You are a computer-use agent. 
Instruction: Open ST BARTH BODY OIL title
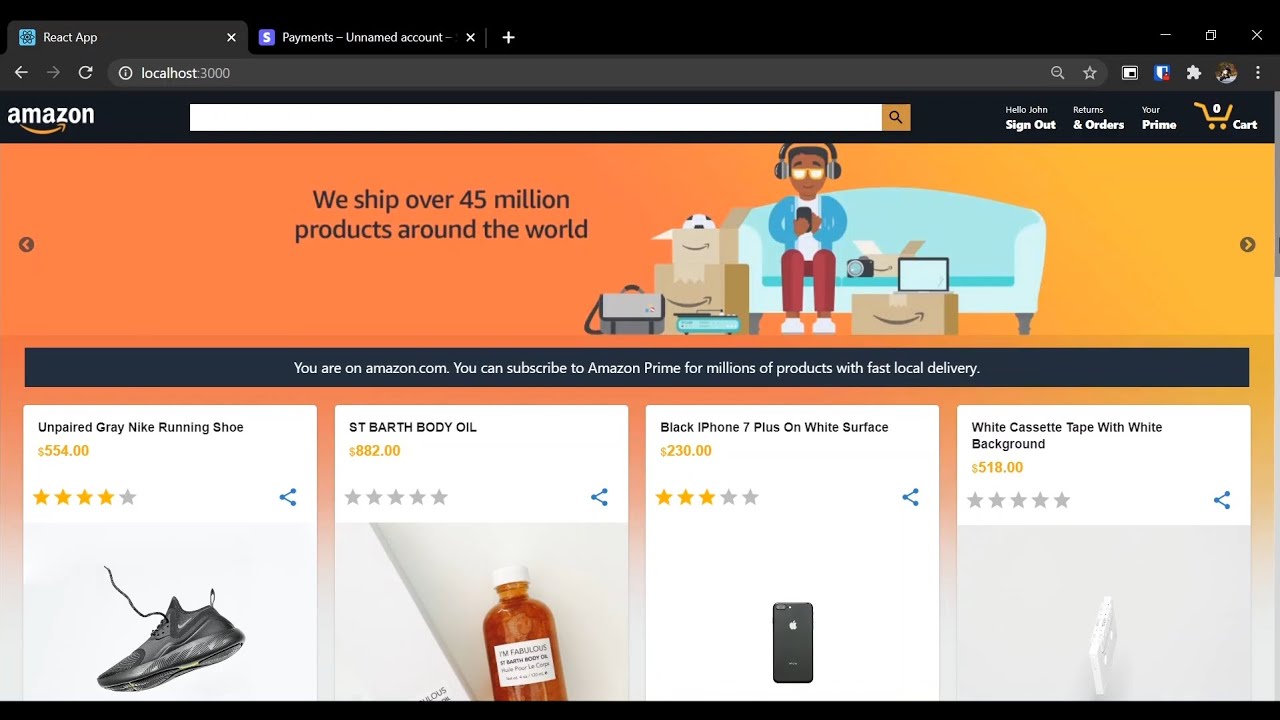(413, 427)
